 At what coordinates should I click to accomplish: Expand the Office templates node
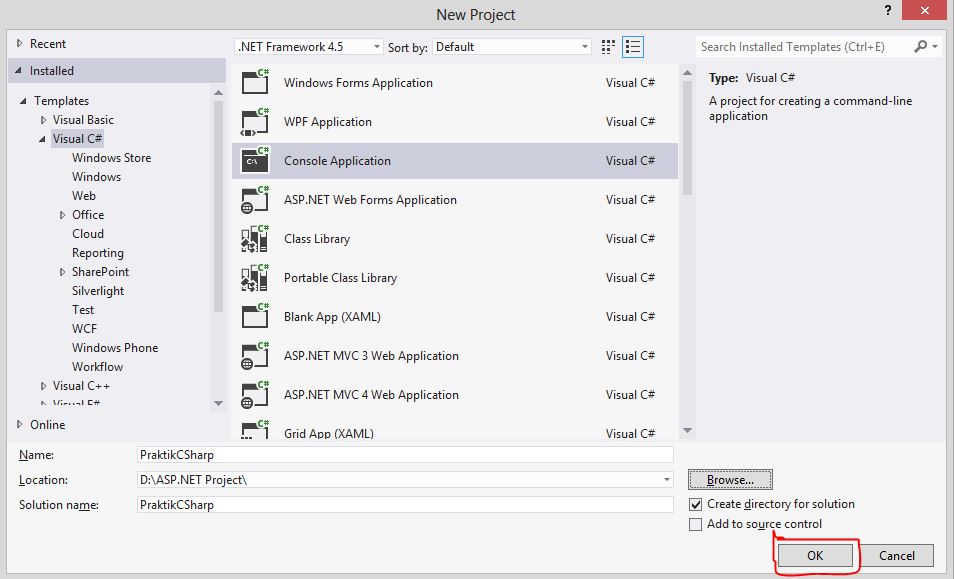[63, 214]
